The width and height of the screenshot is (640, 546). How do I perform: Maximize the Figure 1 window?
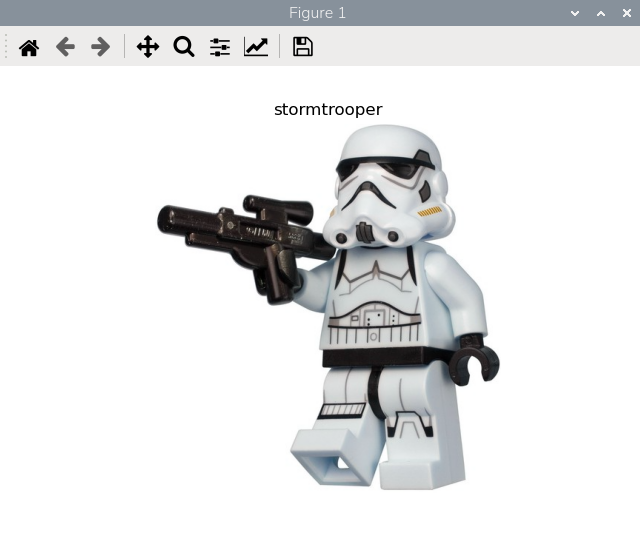coord(601,13)
